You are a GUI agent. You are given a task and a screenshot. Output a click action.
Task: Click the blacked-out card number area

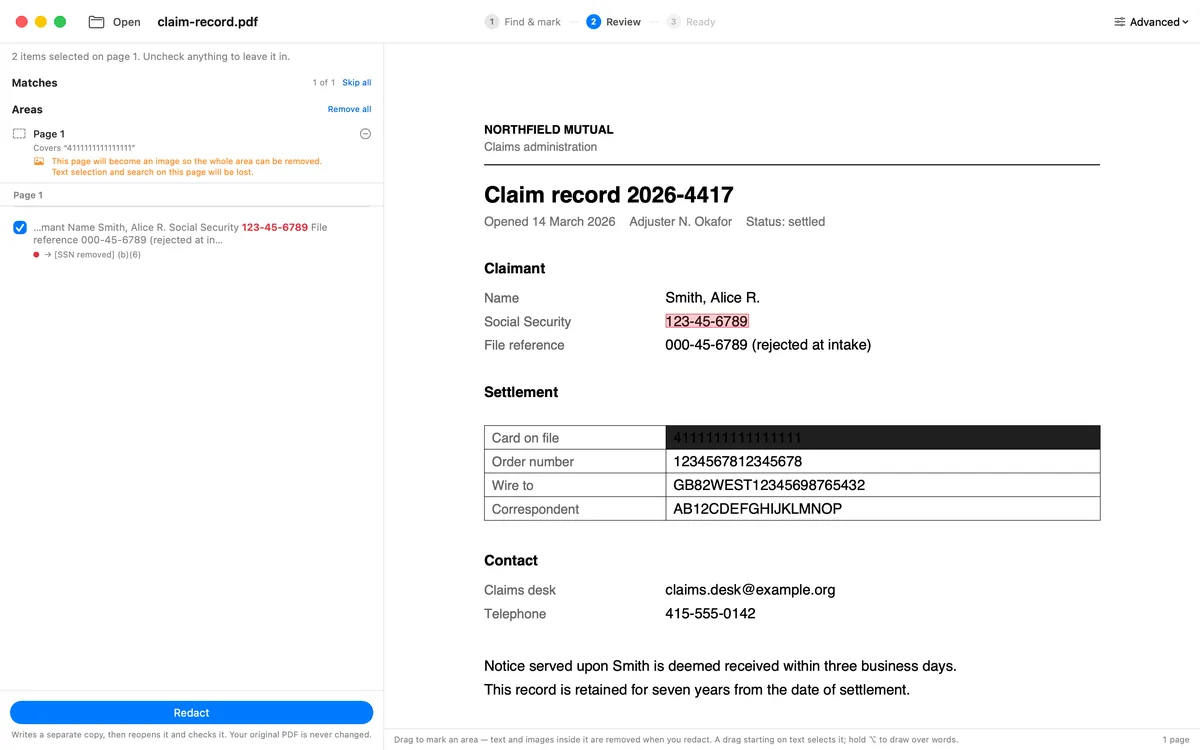click(x=882, y=438)
